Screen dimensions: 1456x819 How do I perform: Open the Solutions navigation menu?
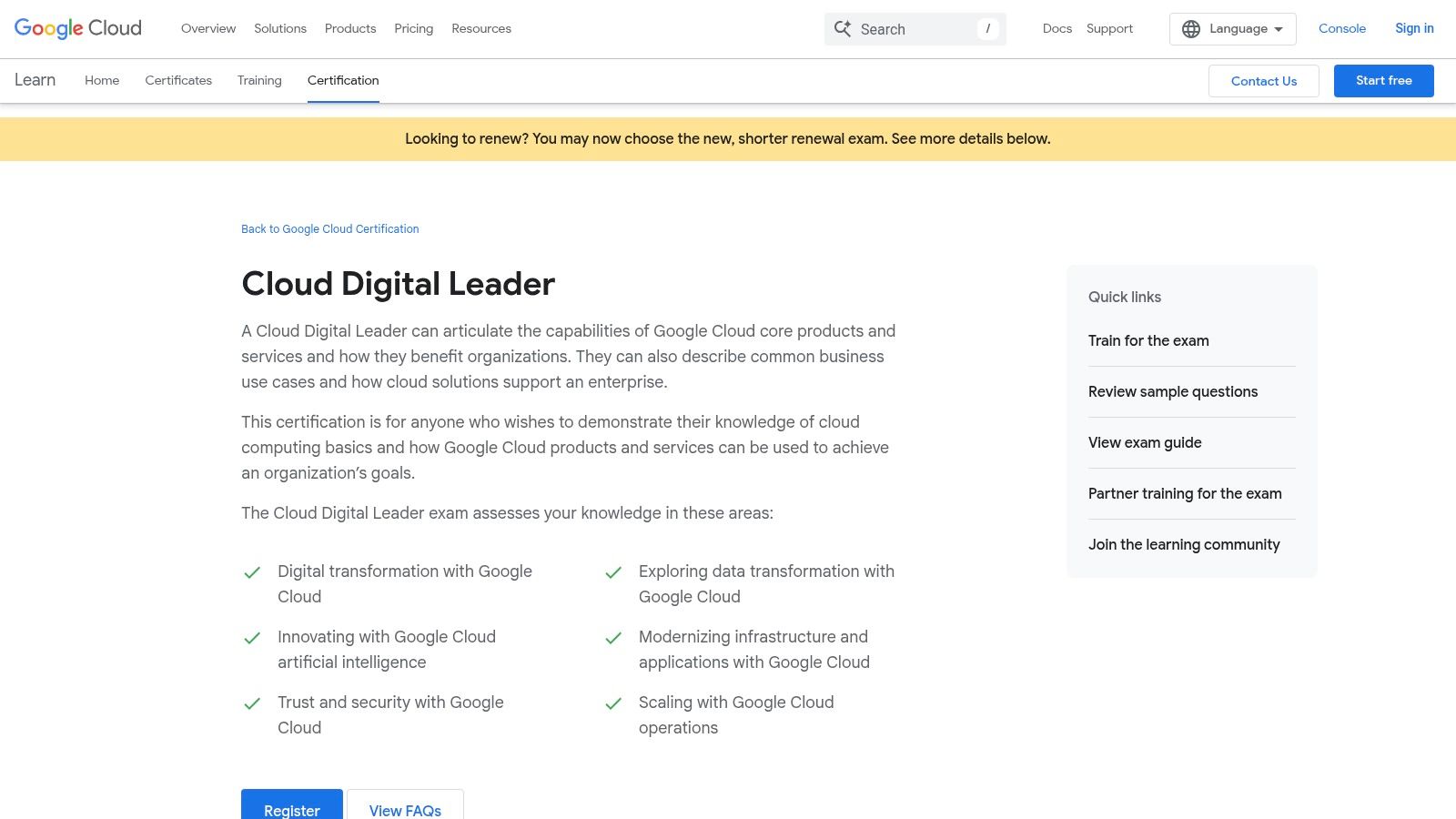pyautogui.click(x=279, y=28)
